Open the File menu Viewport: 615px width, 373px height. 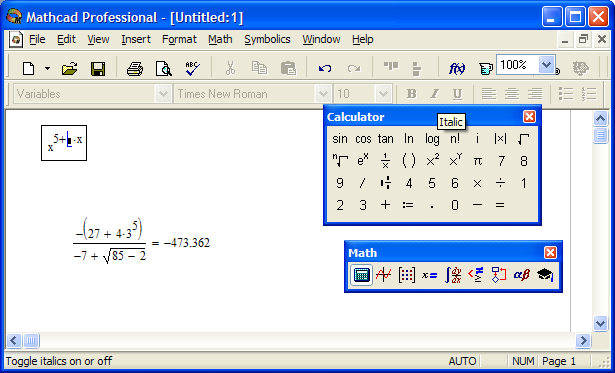(x=37, y=39)
